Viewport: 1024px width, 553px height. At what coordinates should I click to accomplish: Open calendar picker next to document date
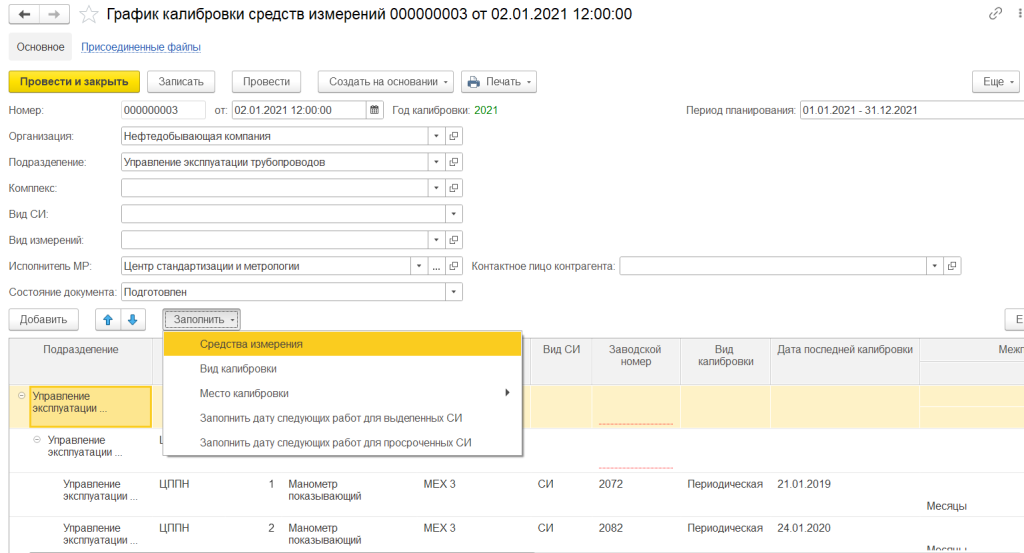pos(374,110)
